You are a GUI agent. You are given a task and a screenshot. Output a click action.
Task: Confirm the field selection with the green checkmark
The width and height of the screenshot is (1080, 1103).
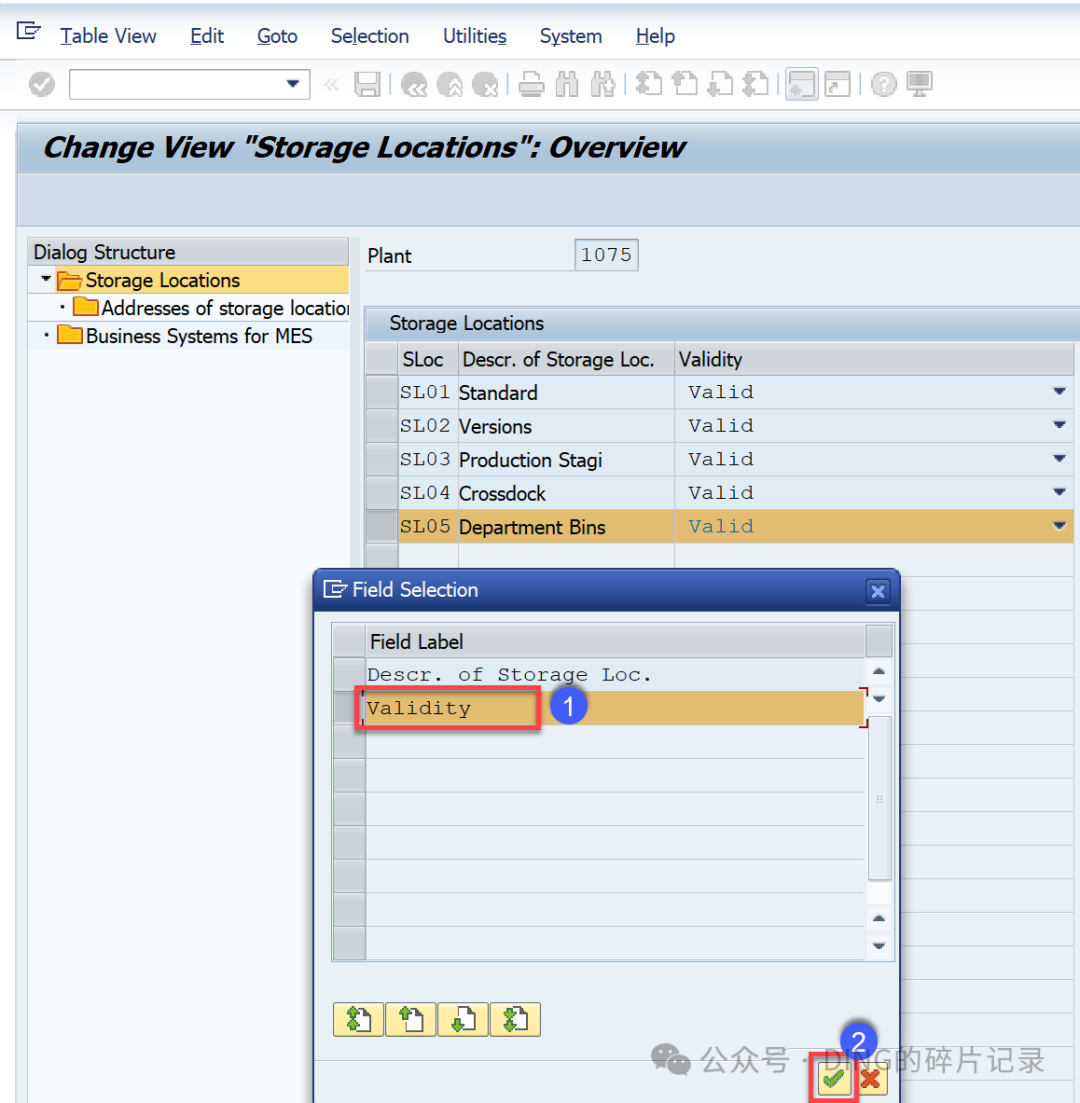(x=834, y=1078)
